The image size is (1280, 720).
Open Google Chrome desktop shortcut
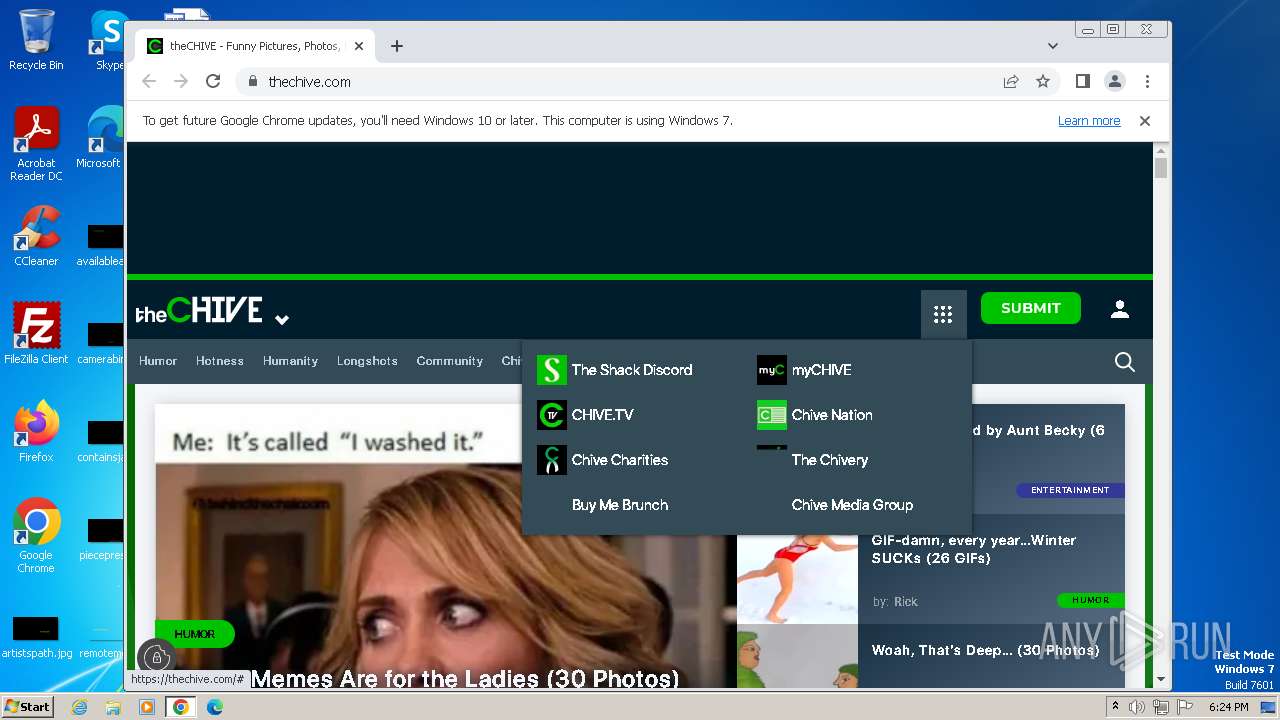[36, 535]
